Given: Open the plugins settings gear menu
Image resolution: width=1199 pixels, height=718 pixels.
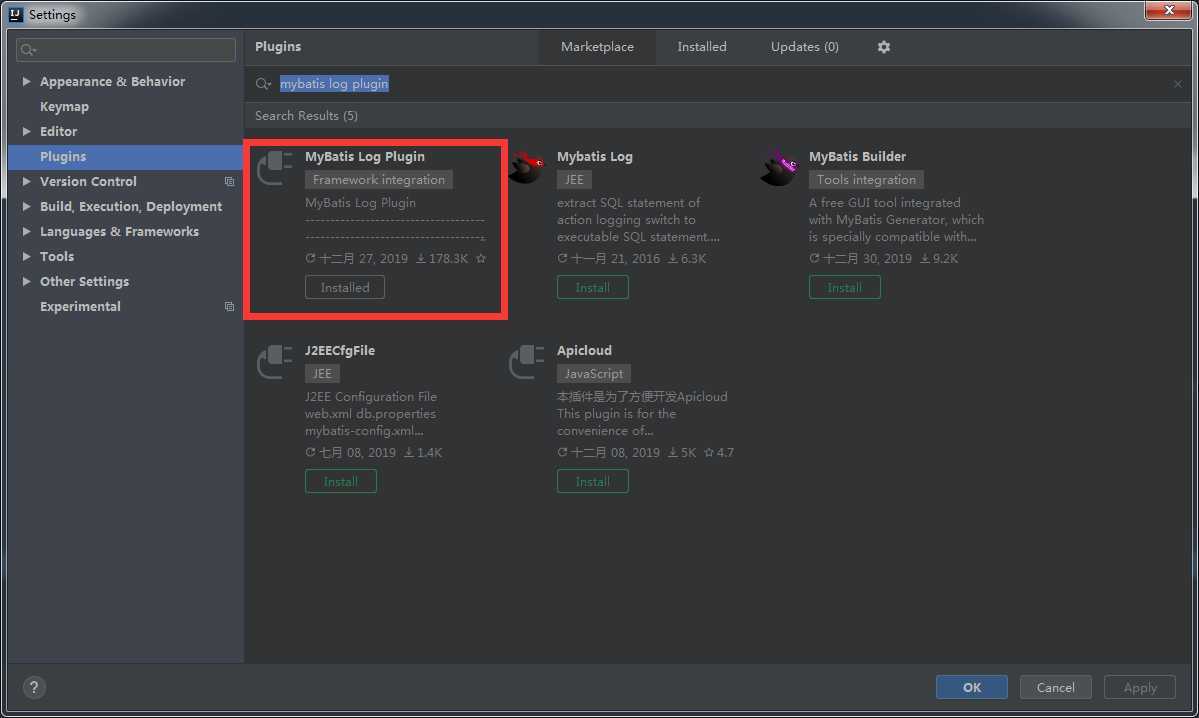Looking at the screenshot, I should point(883,47).
